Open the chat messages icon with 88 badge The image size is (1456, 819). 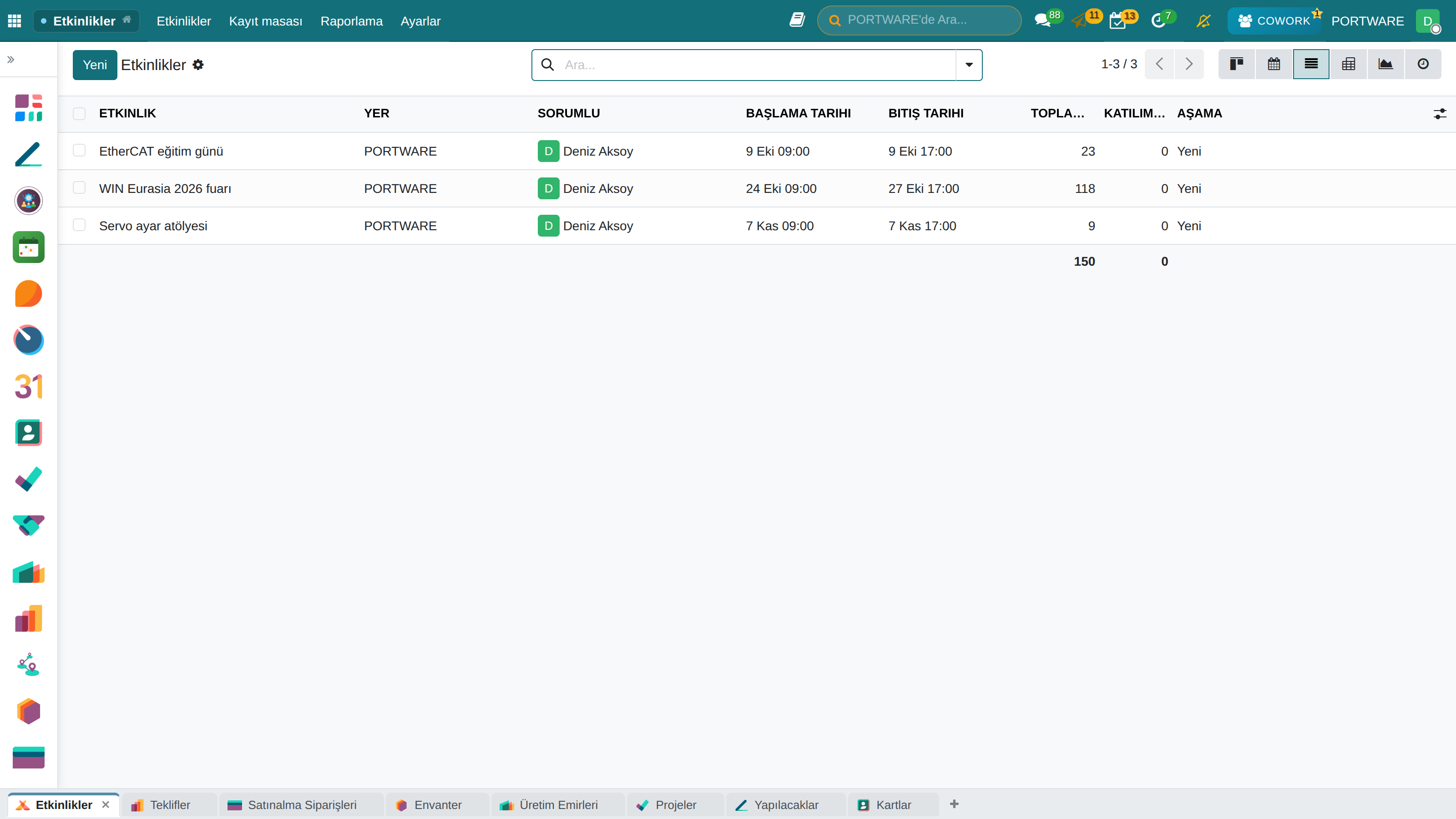tap(1042, 21)
